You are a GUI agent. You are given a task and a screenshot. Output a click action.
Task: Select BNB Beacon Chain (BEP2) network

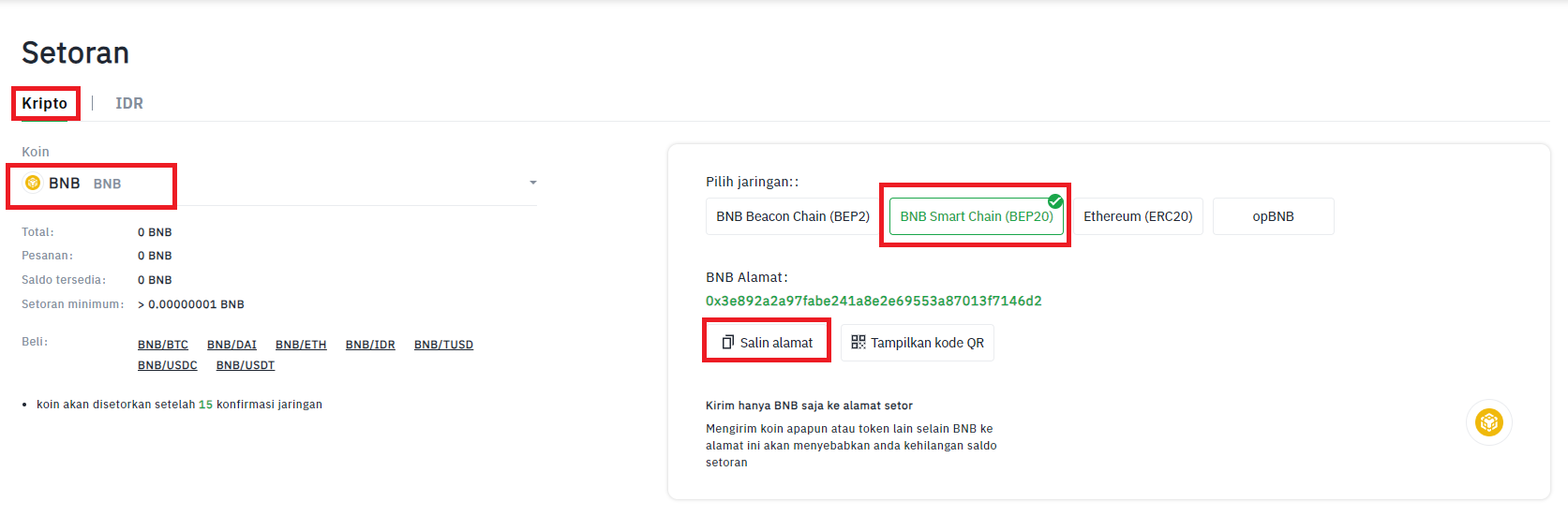tap(793, 216)
